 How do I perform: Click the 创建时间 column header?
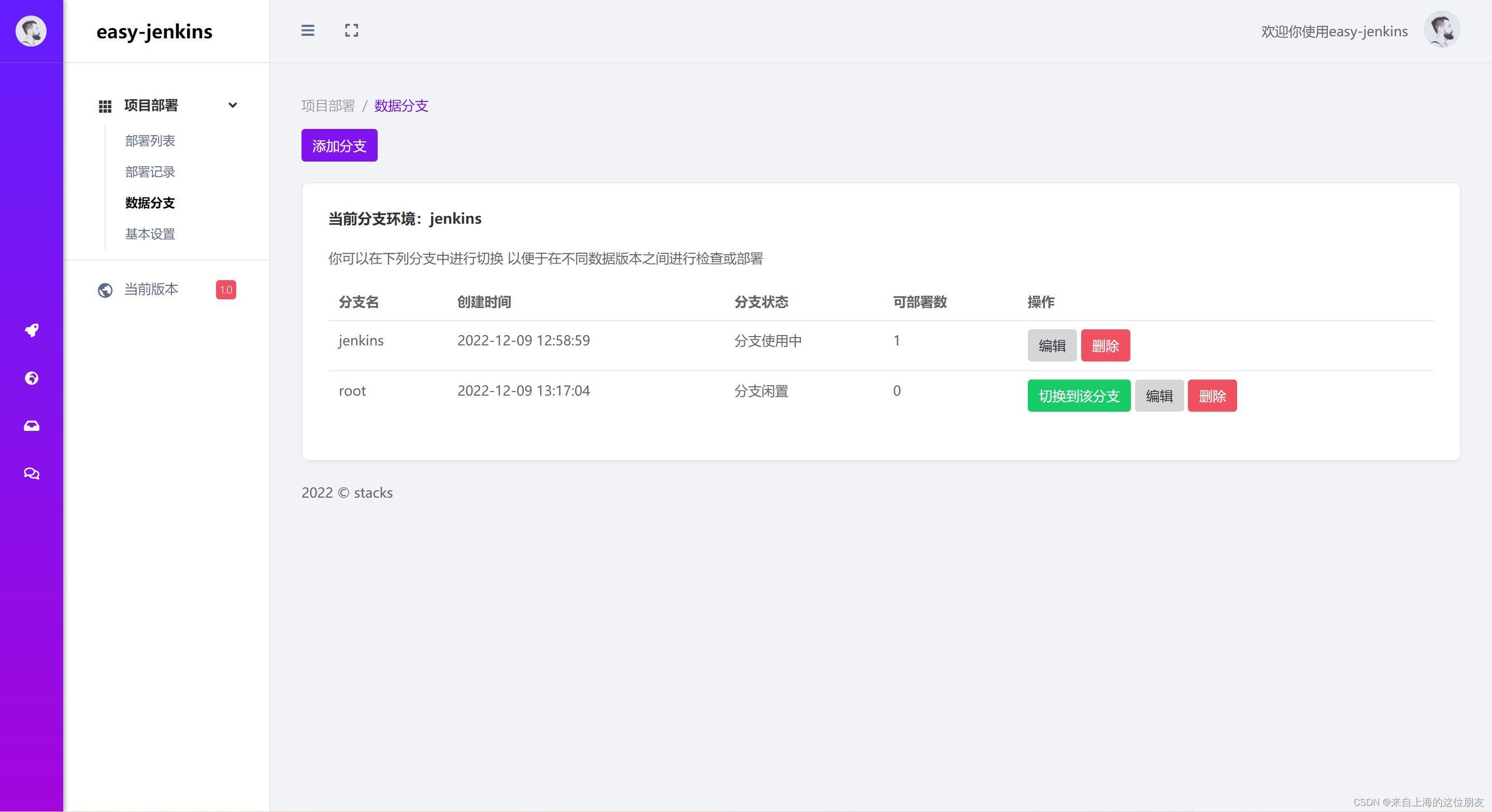coord(484,302)
